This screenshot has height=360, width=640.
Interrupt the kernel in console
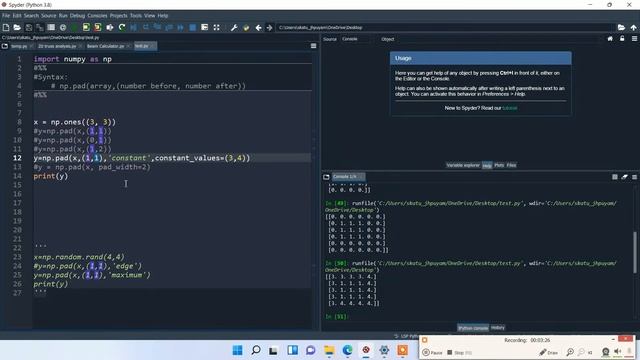pos(615,177)
